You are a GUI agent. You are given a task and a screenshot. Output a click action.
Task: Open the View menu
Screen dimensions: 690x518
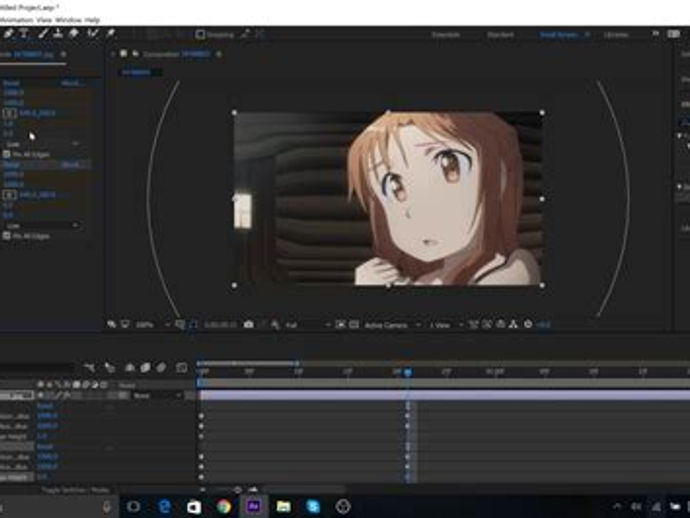(x=44, y=20)
